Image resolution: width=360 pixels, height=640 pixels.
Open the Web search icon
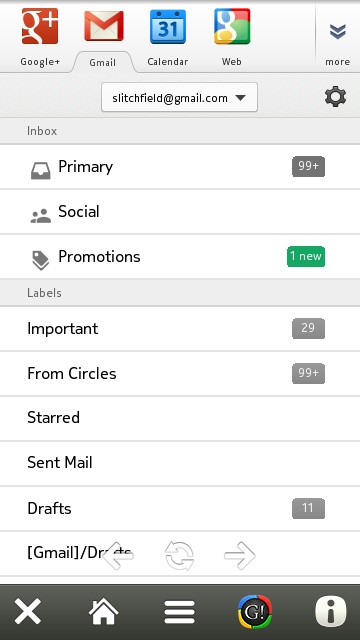[x=232, y=27]
